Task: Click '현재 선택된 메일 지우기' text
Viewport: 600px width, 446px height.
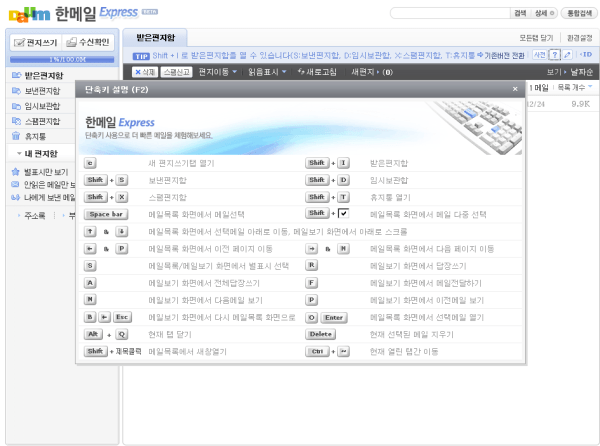Action: (411, 335)
